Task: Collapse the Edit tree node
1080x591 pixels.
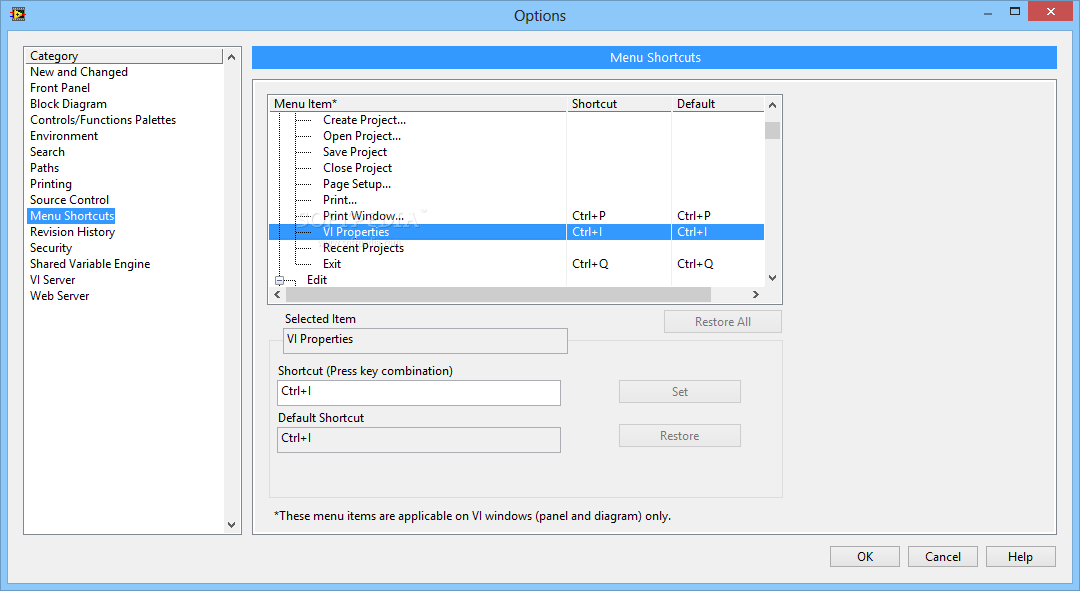Action: point(280,280)
